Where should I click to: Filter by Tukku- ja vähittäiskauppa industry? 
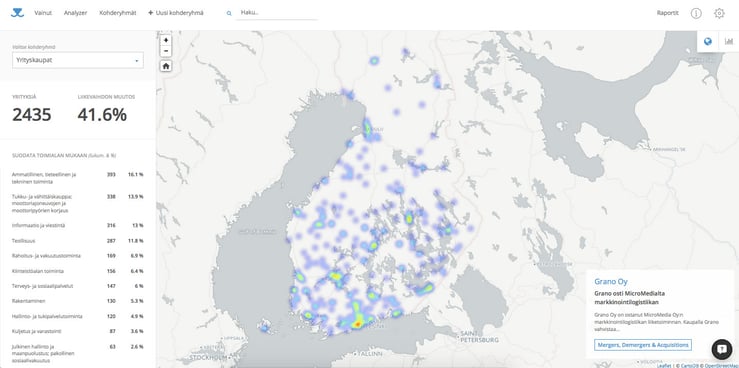pos(78,204)
